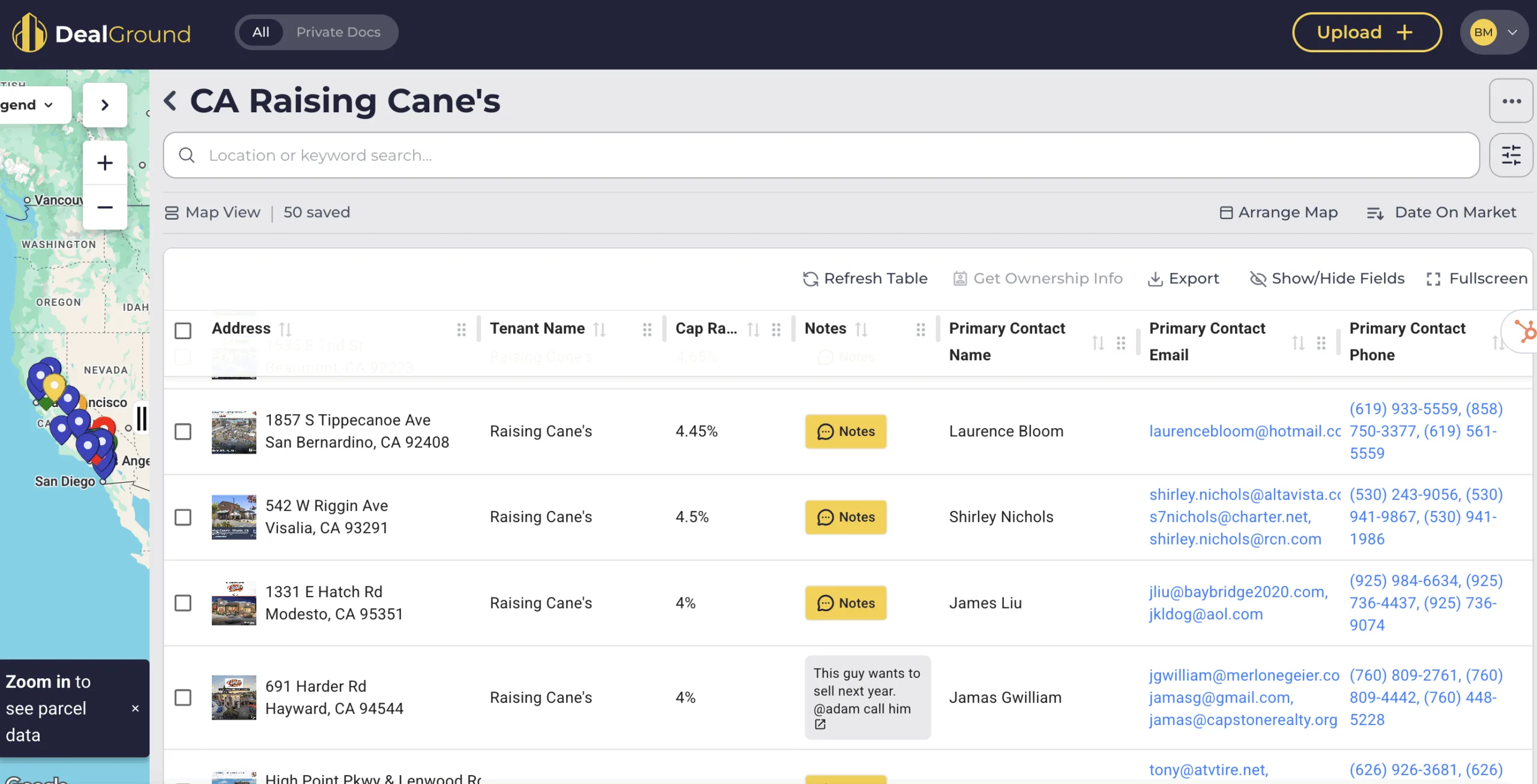Open Notes button for 1331 E Hatch Rd
This screenshot has width=1537, height=784.
click(x=845, y=603)
